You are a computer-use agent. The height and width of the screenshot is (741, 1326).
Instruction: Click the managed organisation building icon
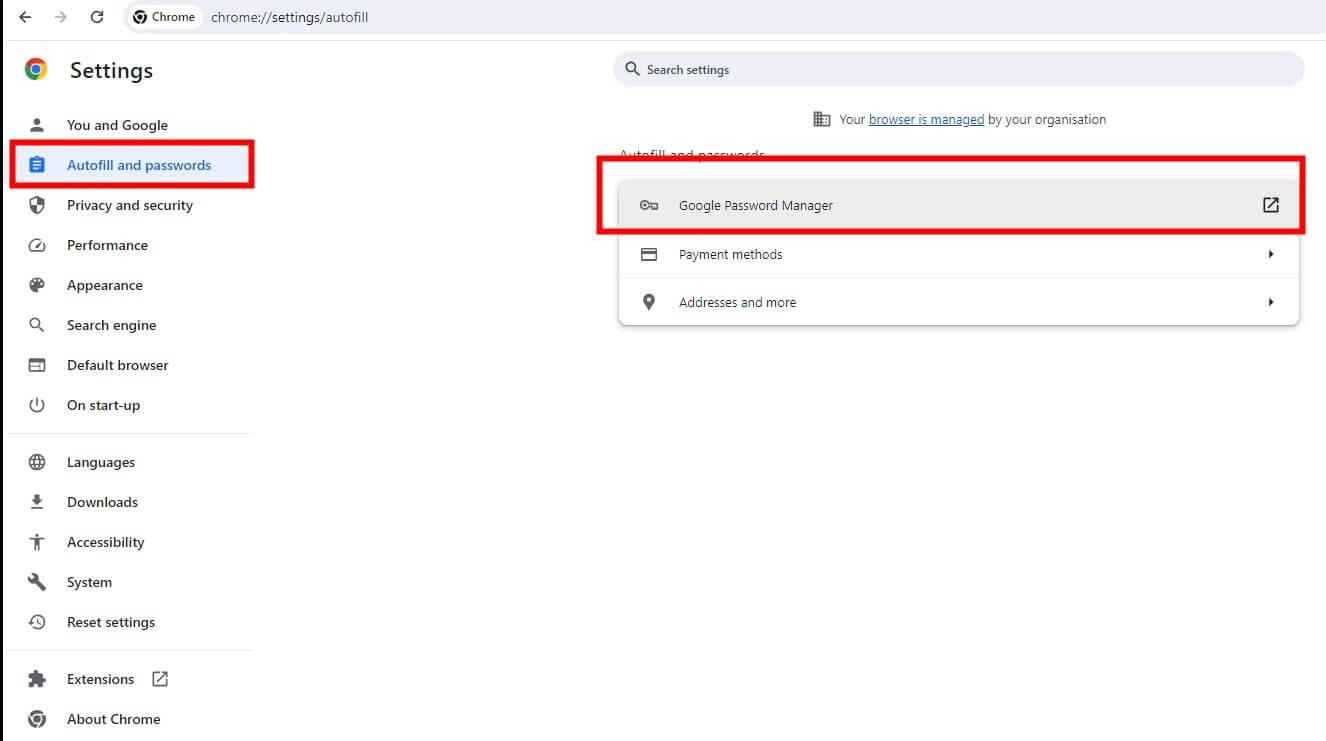pos(822,119)
